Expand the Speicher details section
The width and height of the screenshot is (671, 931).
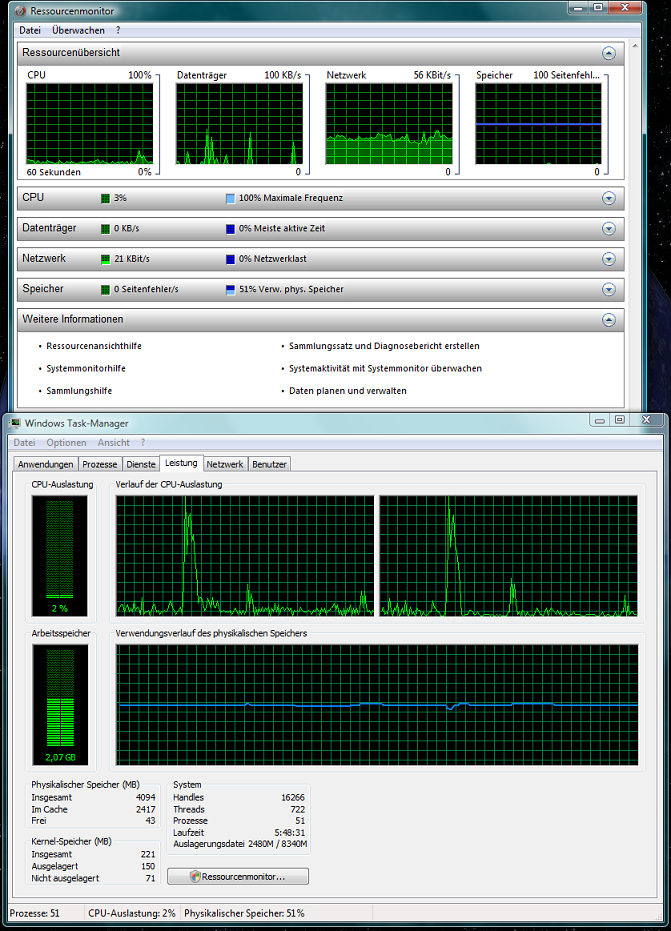[x=608, y=290]
